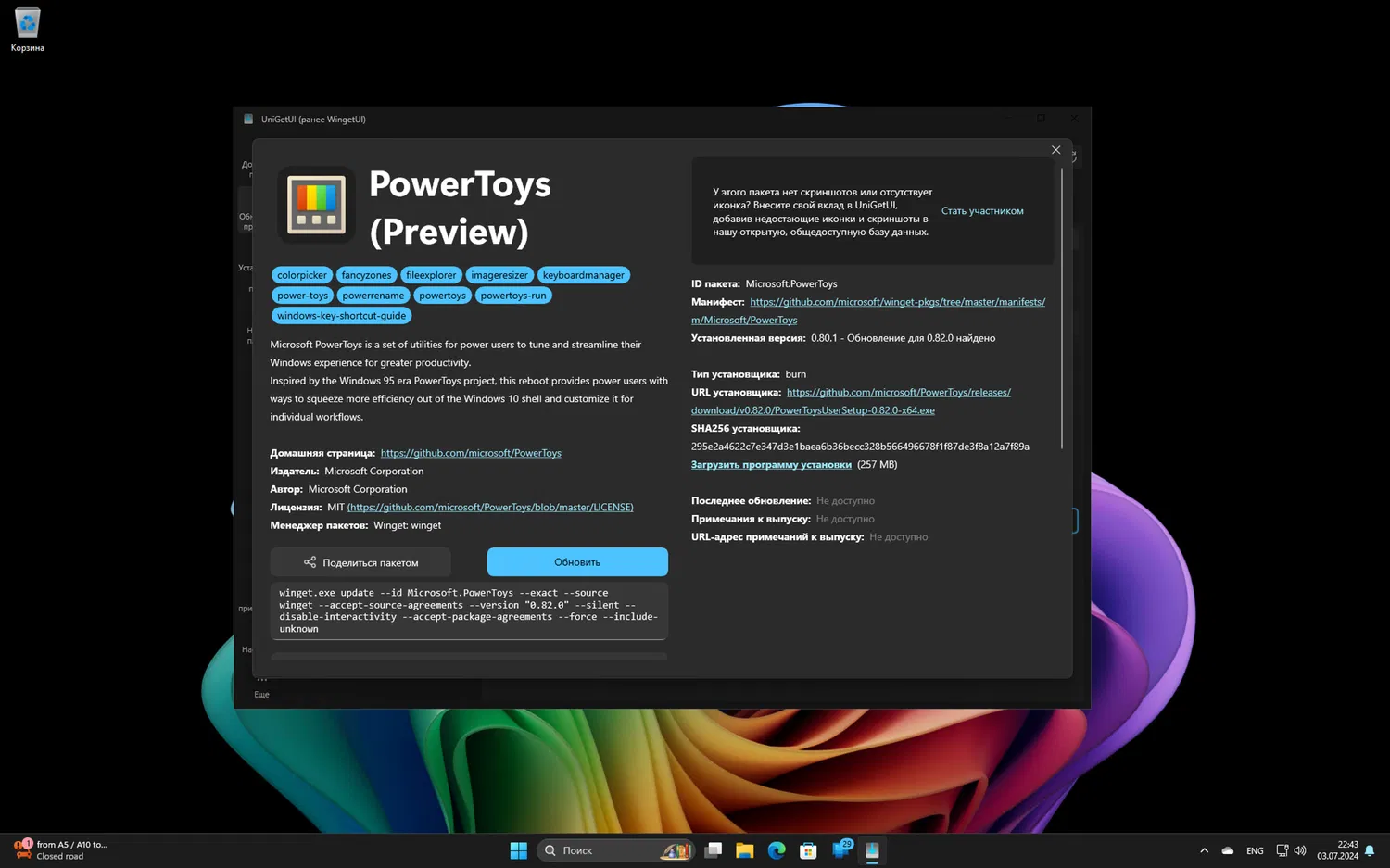Close the package details dialog
The width and height of the screenshot is (1390, 868).
pos(1055,150)
